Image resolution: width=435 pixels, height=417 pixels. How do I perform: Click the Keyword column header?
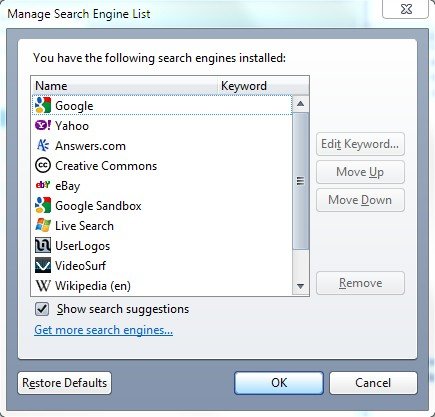coord(263,86)
